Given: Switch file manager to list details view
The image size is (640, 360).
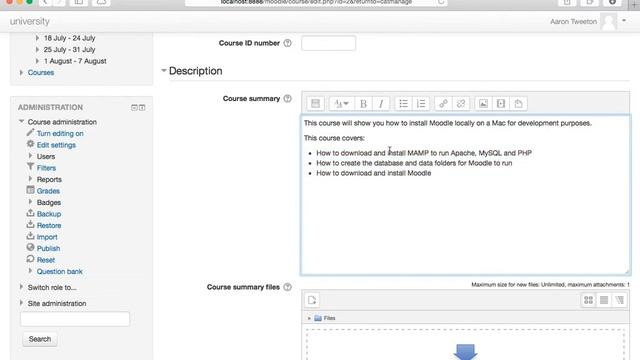Looking at the screenshot, I should pos(604,300).
